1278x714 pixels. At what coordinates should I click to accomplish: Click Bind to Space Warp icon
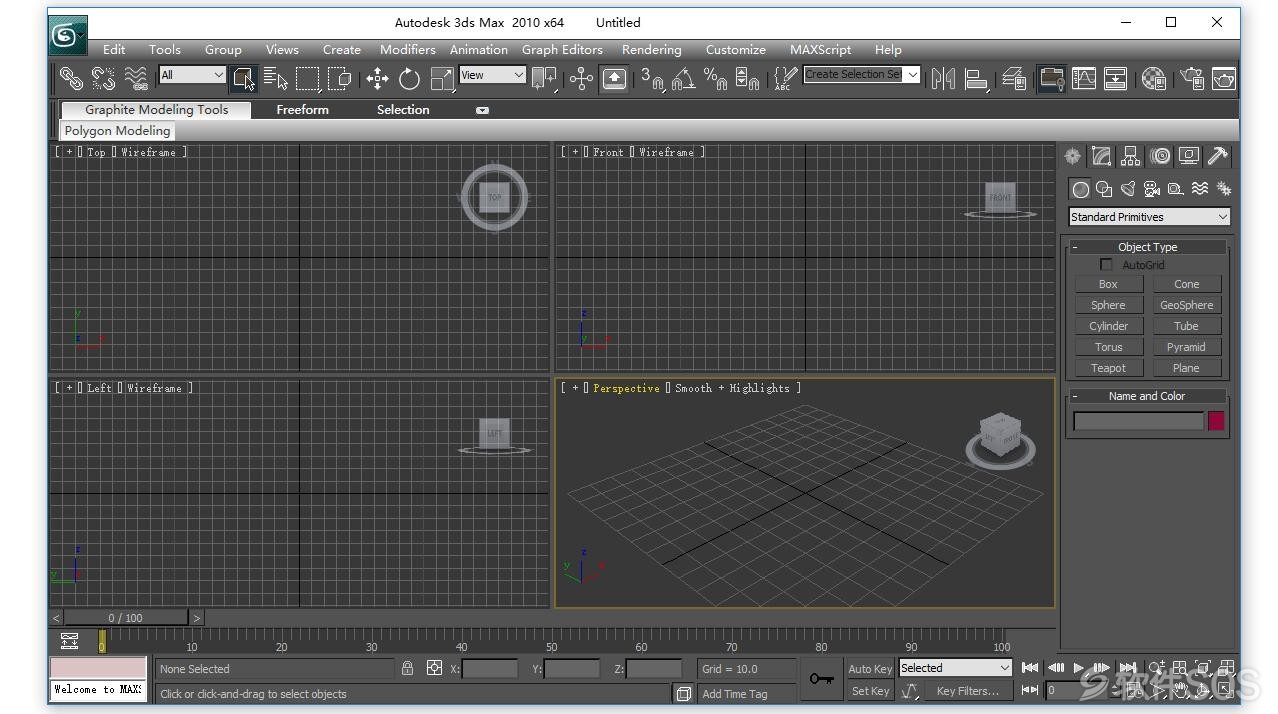coord(136,78)
